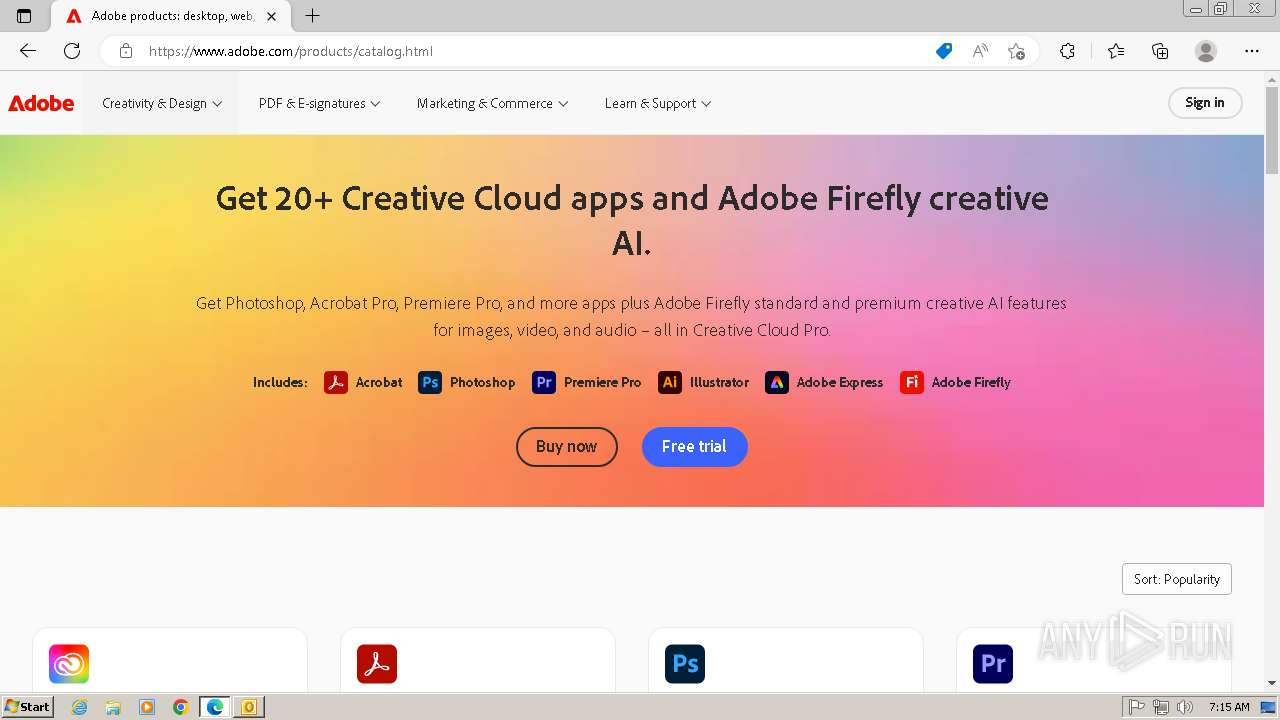Open the browser Extensions icon
This screenshot has height=720, width=1280.
pyautogui.click(x=1067, y=51)
